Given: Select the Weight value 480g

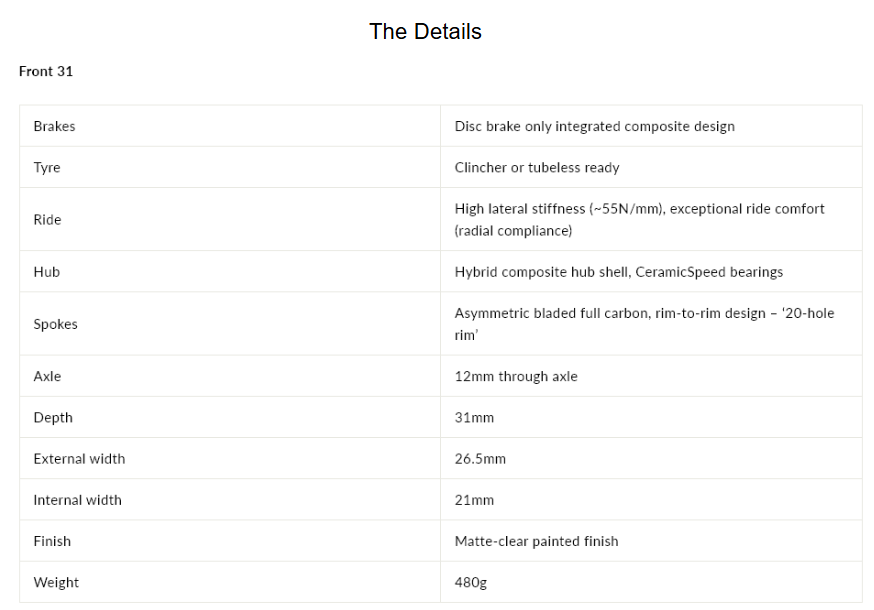Looking at the screenshot, I should (x=470, y=583).
